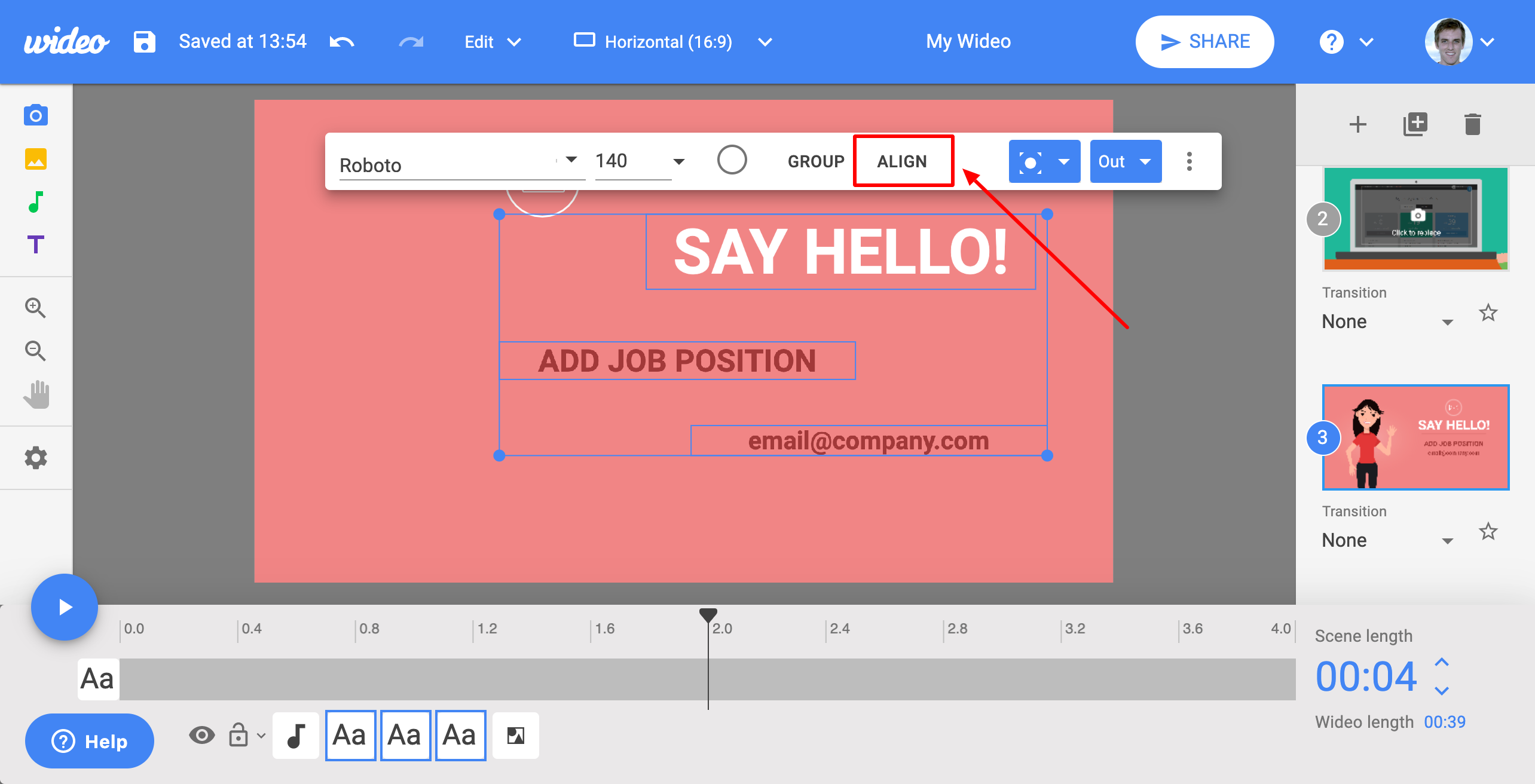Image resolution: width=1535 pixels, height=784 pixels.
Task: Select the hand pan tool
Action: 36,394
